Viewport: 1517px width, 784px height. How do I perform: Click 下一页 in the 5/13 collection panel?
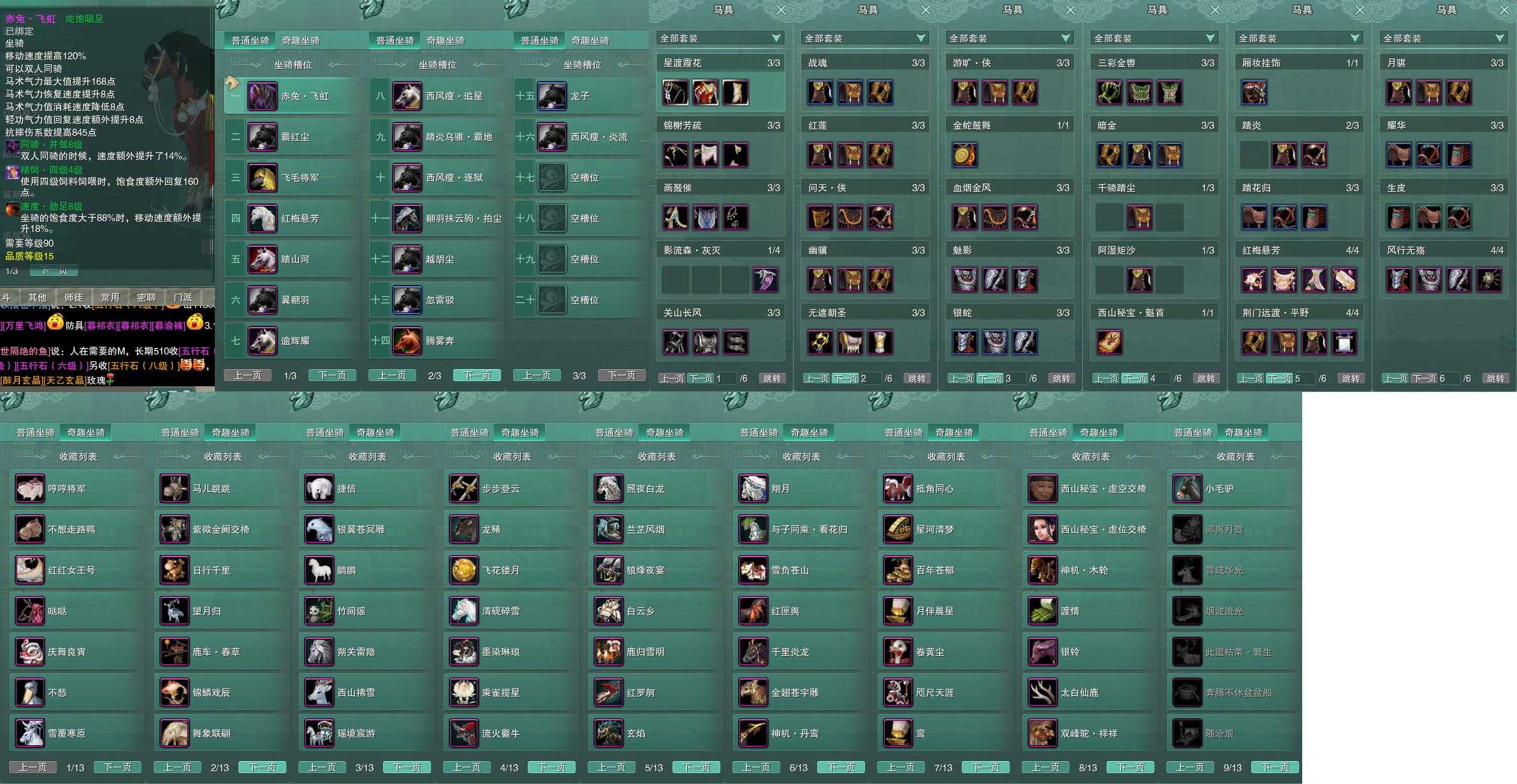[696, 767]
